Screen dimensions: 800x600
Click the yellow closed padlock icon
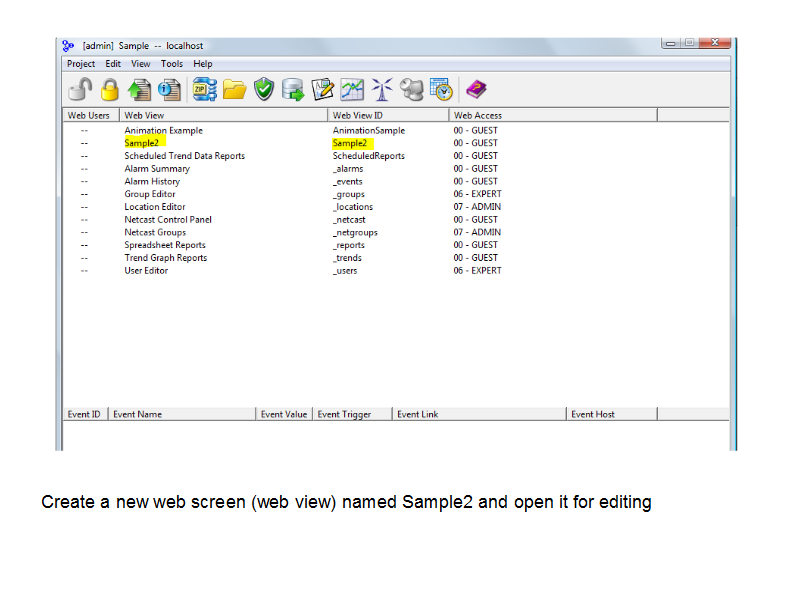coord(110,89)
